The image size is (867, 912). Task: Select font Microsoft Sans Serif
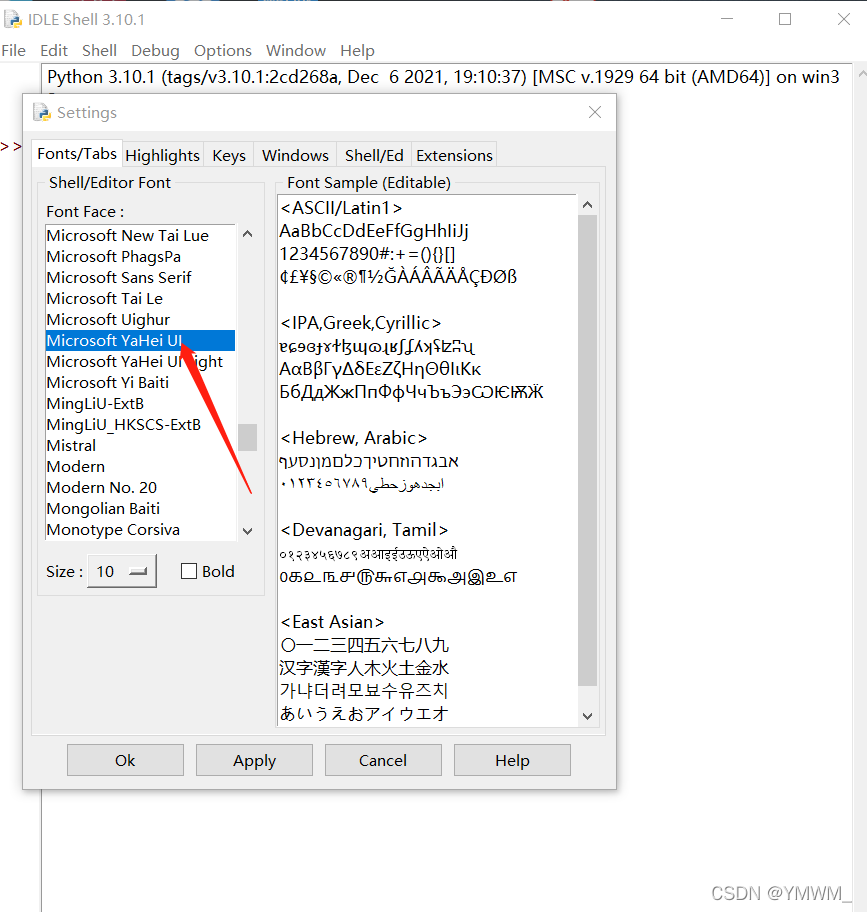pyautogui.click(x=140, y=277)
